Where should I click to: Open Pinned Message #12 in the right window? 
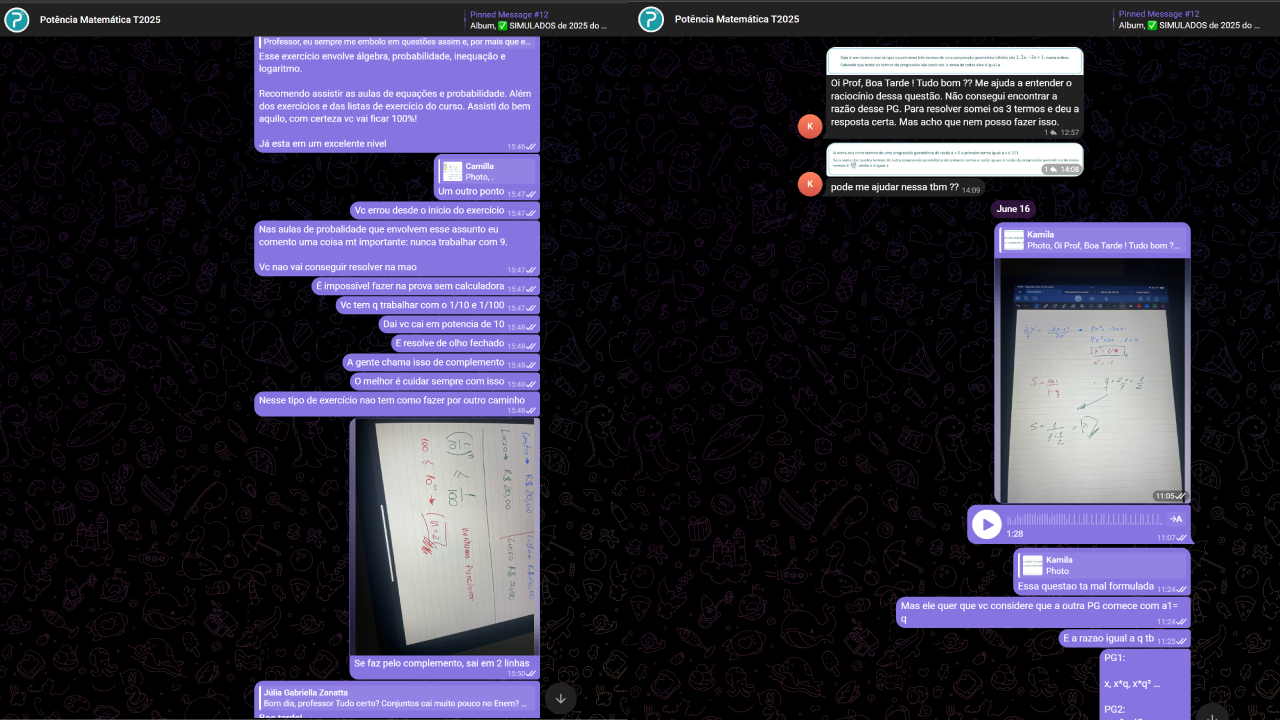(1189, 19)
